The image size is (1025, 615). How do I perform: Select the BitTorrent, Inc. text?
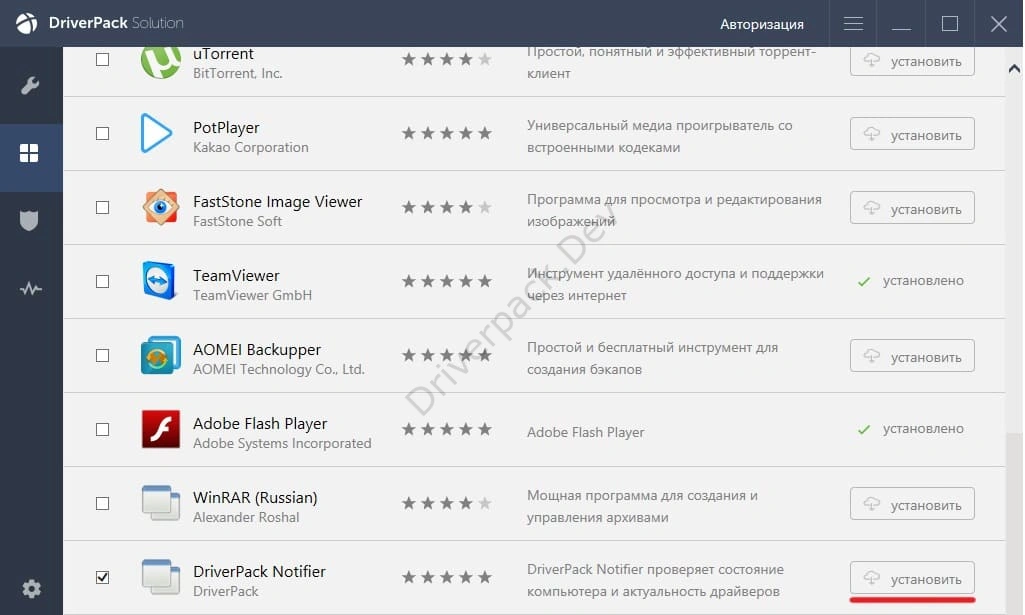click(237, 73)
